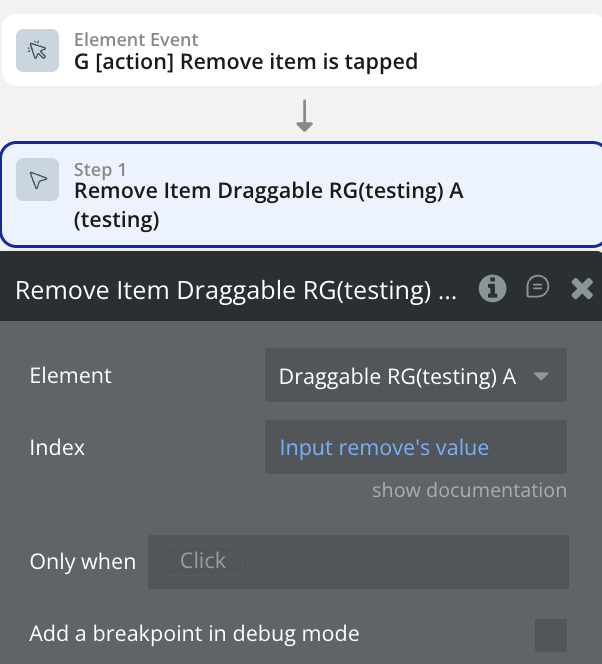Select the "Remove item is tapped" event card
602x664 pixels.
click(x=300, y=51)
